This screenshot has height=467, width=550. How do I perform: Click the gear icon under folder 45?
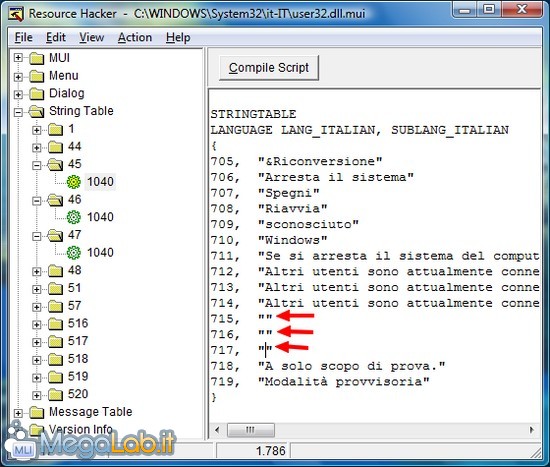point(74,182)
